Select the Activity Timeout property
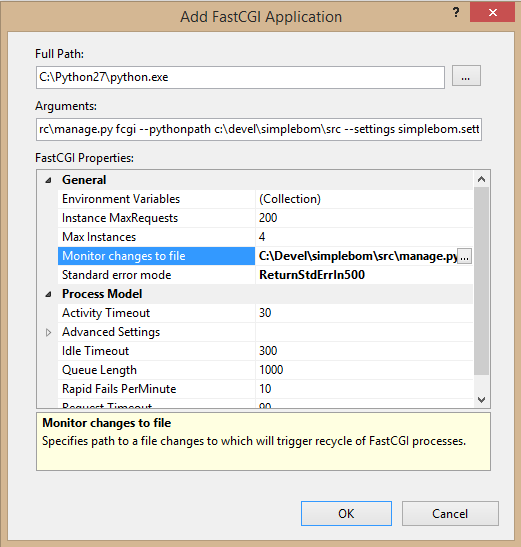 156,313
